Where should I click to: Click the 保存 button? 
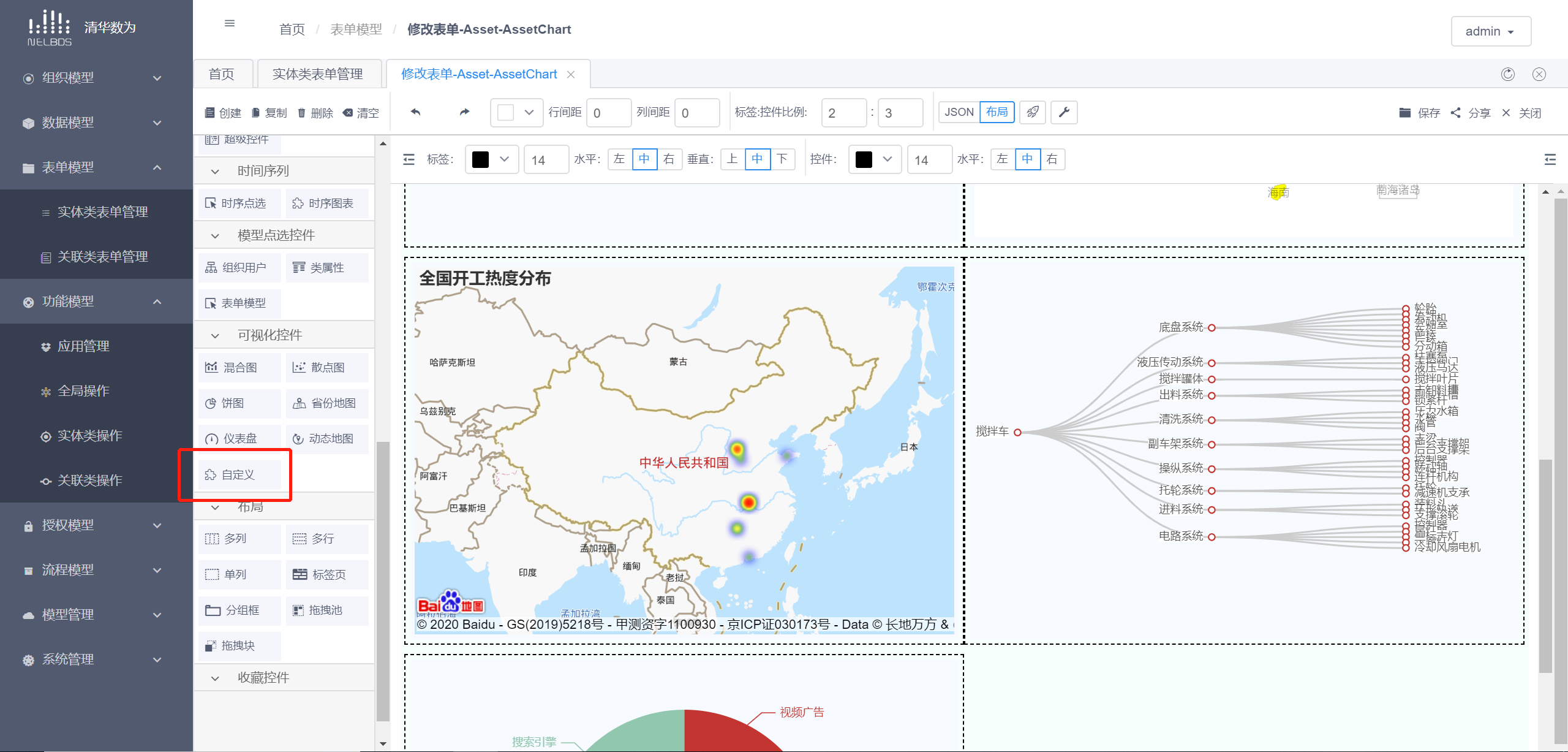1420,113
